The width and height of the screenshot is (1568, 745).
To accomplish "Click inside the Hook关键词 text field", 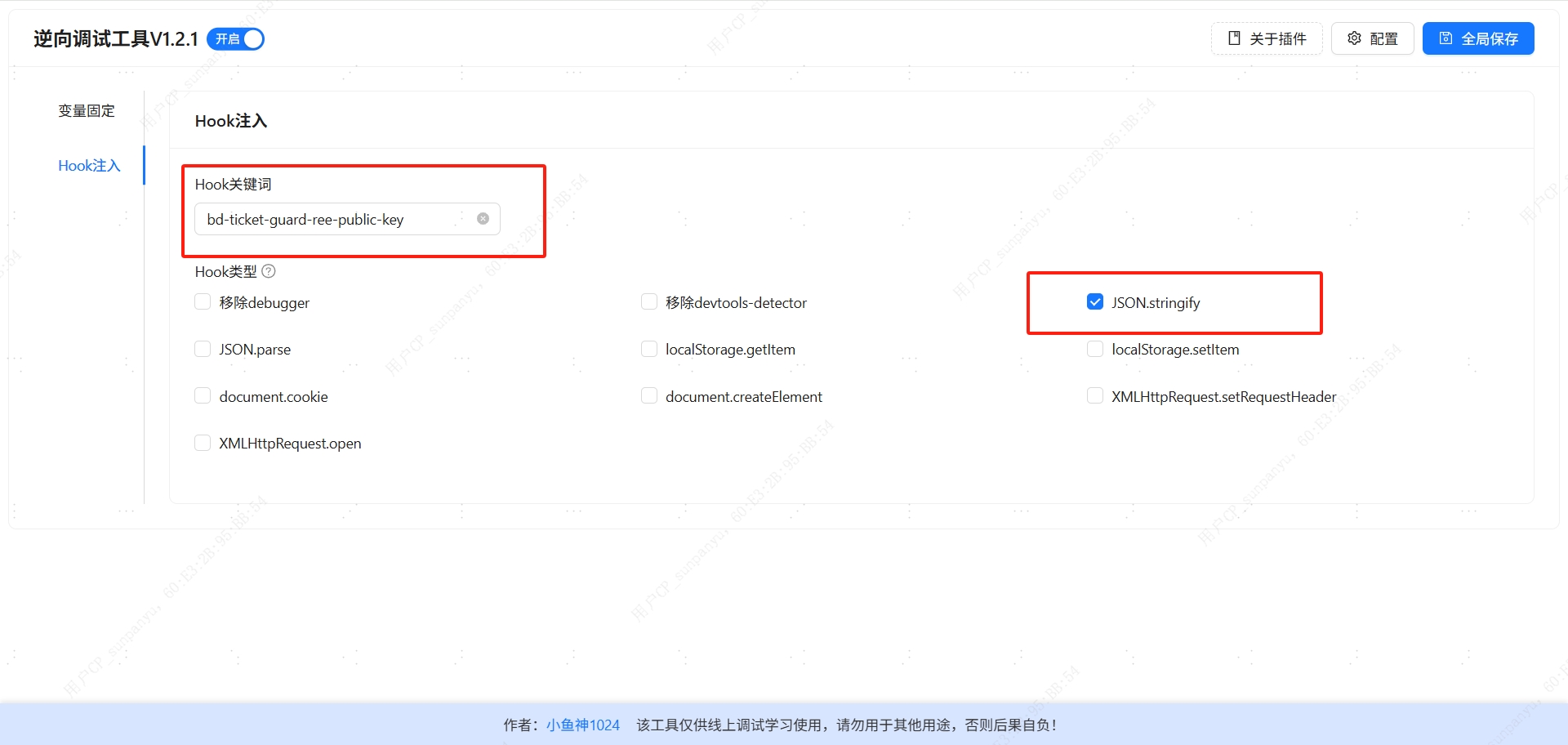I will point(335,219).
